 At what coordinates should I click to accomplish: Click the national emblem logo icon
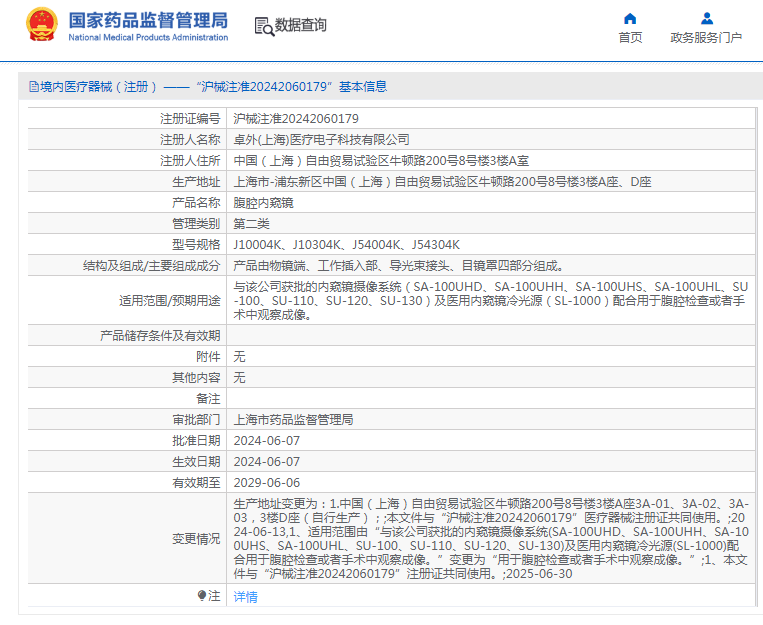pos(42,25)
